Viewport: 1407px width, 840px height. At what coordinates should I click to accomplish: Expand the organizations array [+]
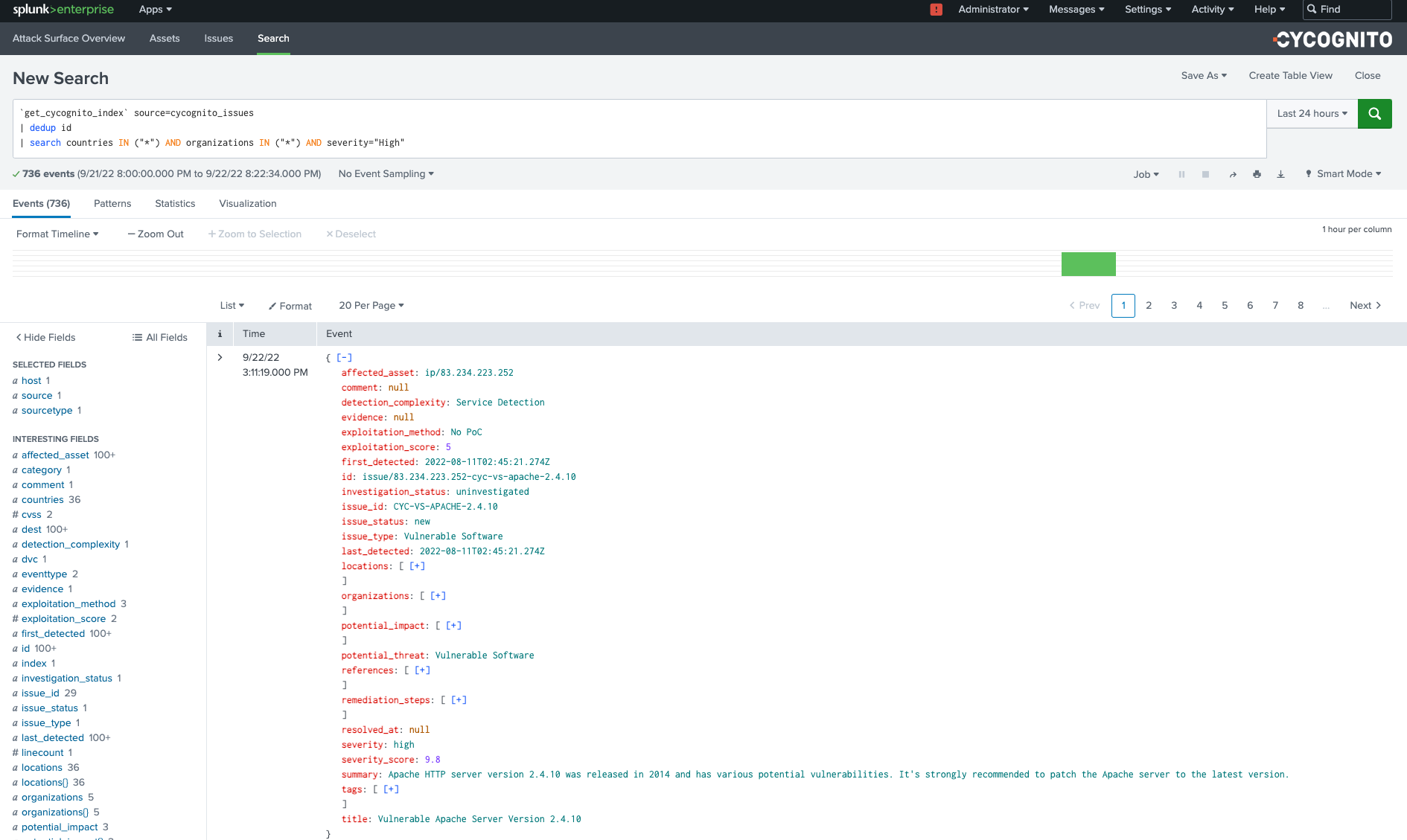tap(438, 596)
